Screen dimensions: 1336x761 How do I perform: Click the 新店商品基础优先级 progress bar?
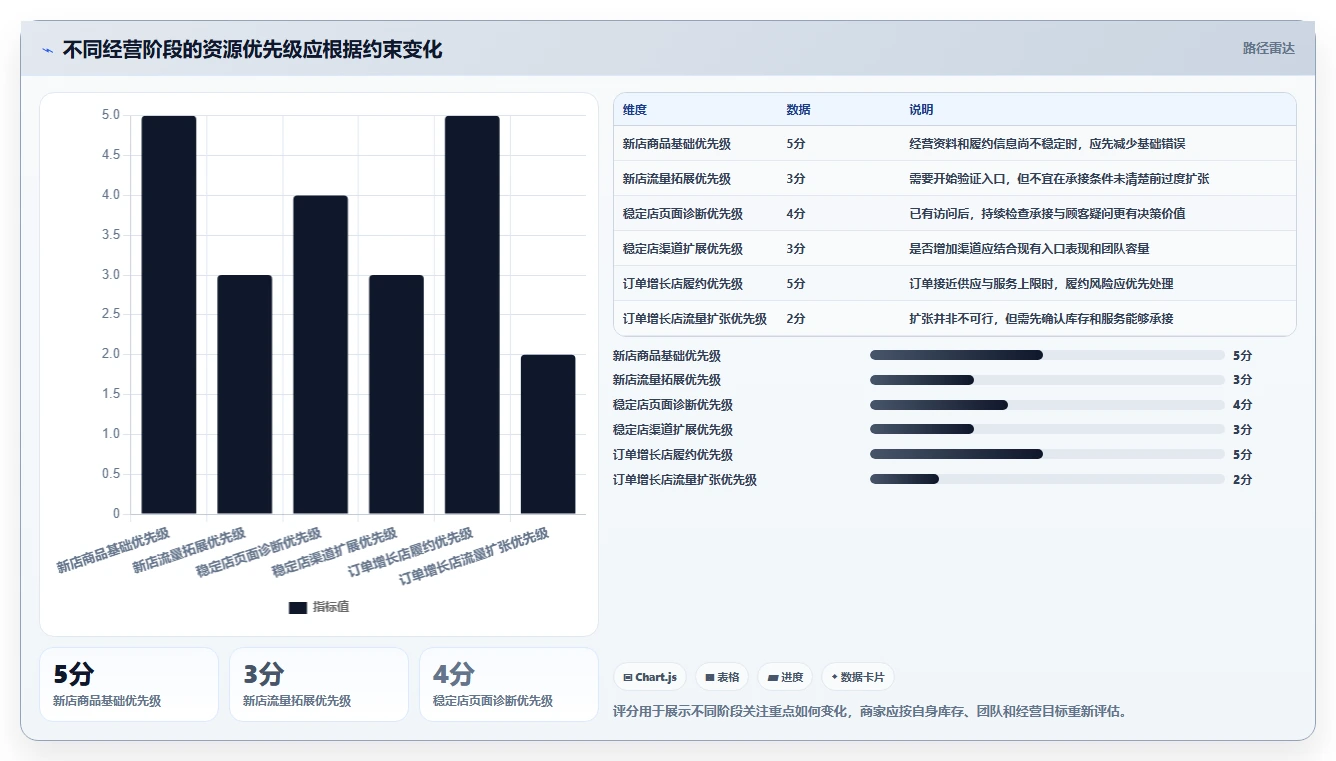click(1047, 355)
